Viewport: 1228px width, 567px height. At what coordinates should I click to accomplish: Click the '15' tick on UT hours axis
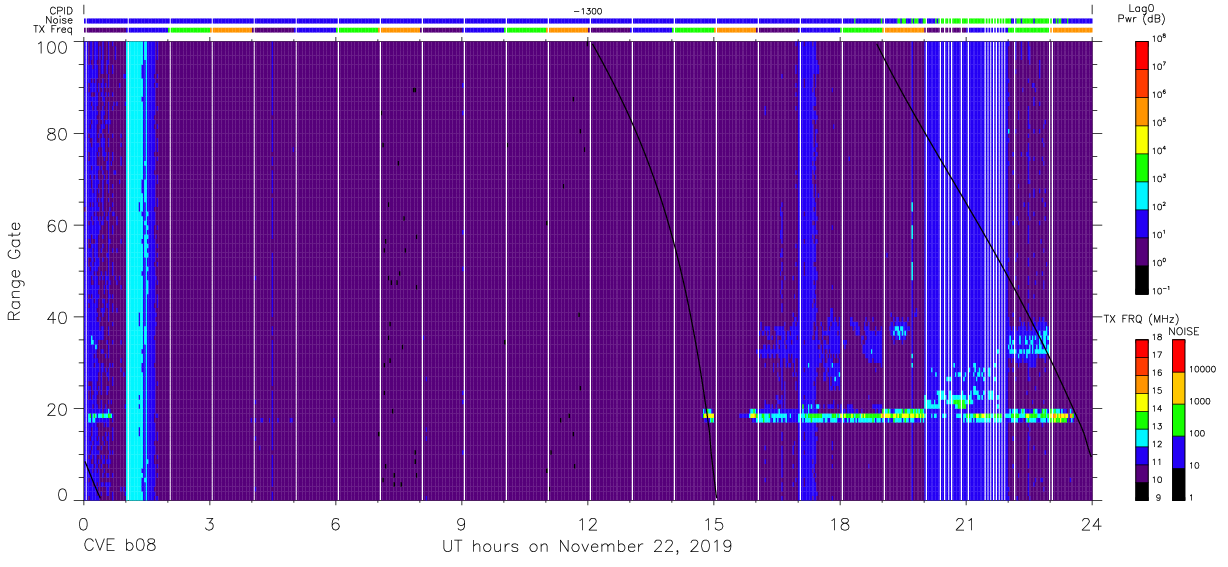tap(713, 523)
